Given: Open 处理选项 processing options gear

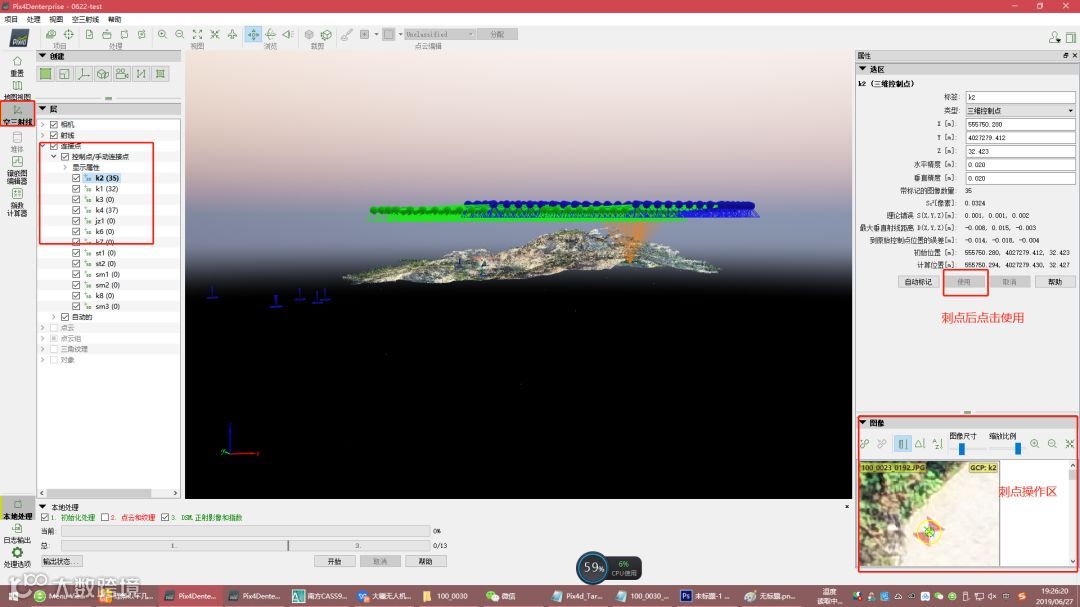Looking at the screenshot, I should tap(17, 557).
